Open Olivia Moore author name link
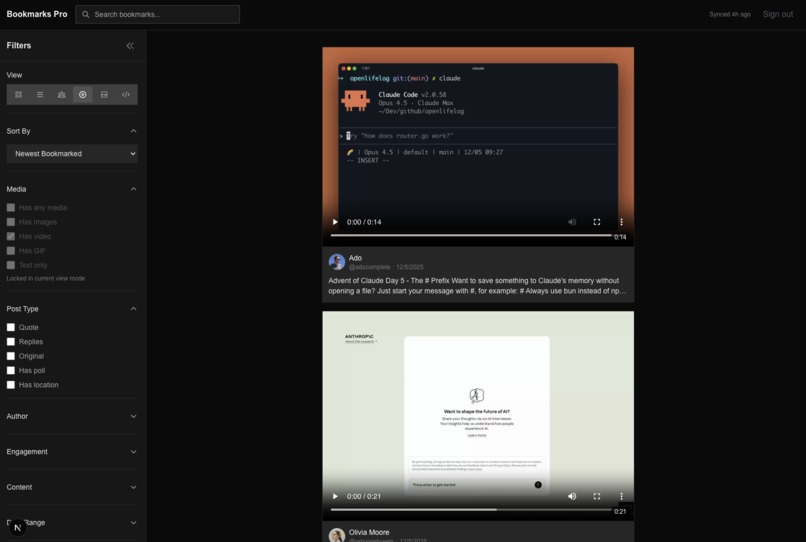 click(369, 533)
